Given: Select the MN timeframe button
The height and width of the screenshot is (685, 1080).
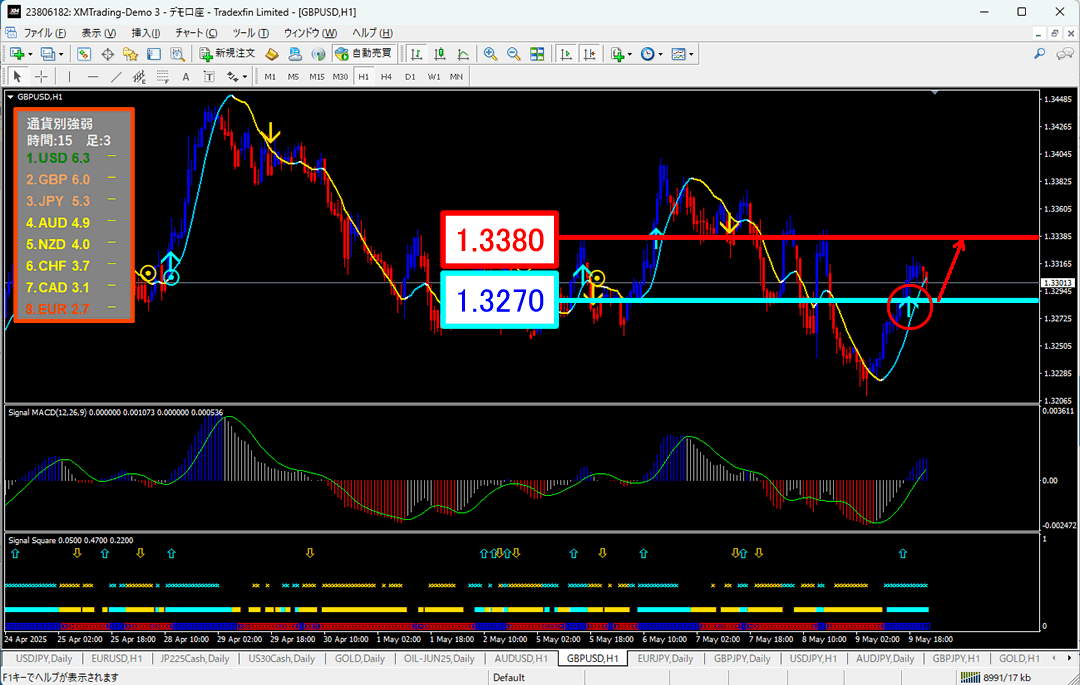Looking at the screenshot, I should point(456,76).
